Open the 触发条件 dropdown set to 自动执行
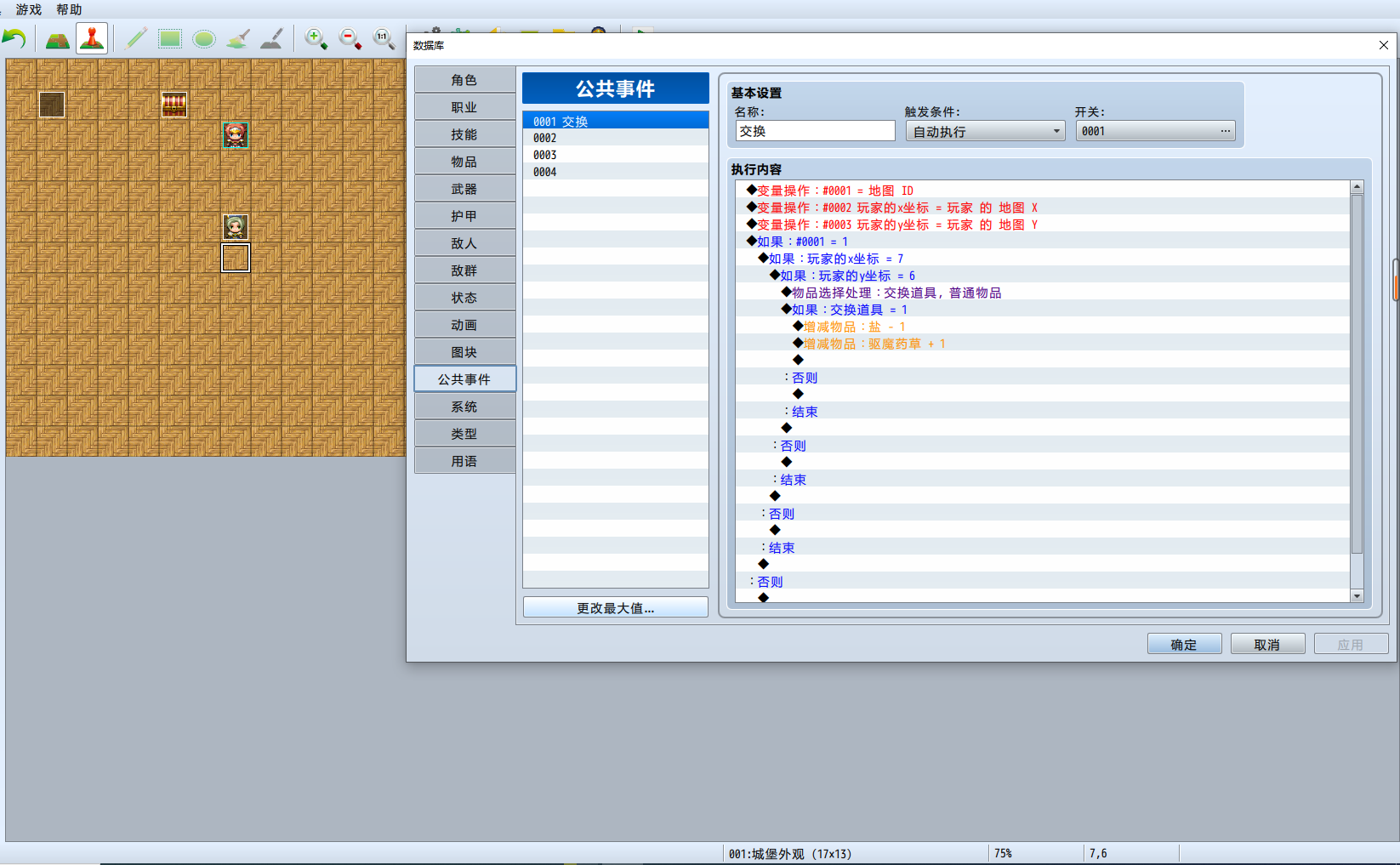Screen dimensions: 1400x865 tap(985, 131)
